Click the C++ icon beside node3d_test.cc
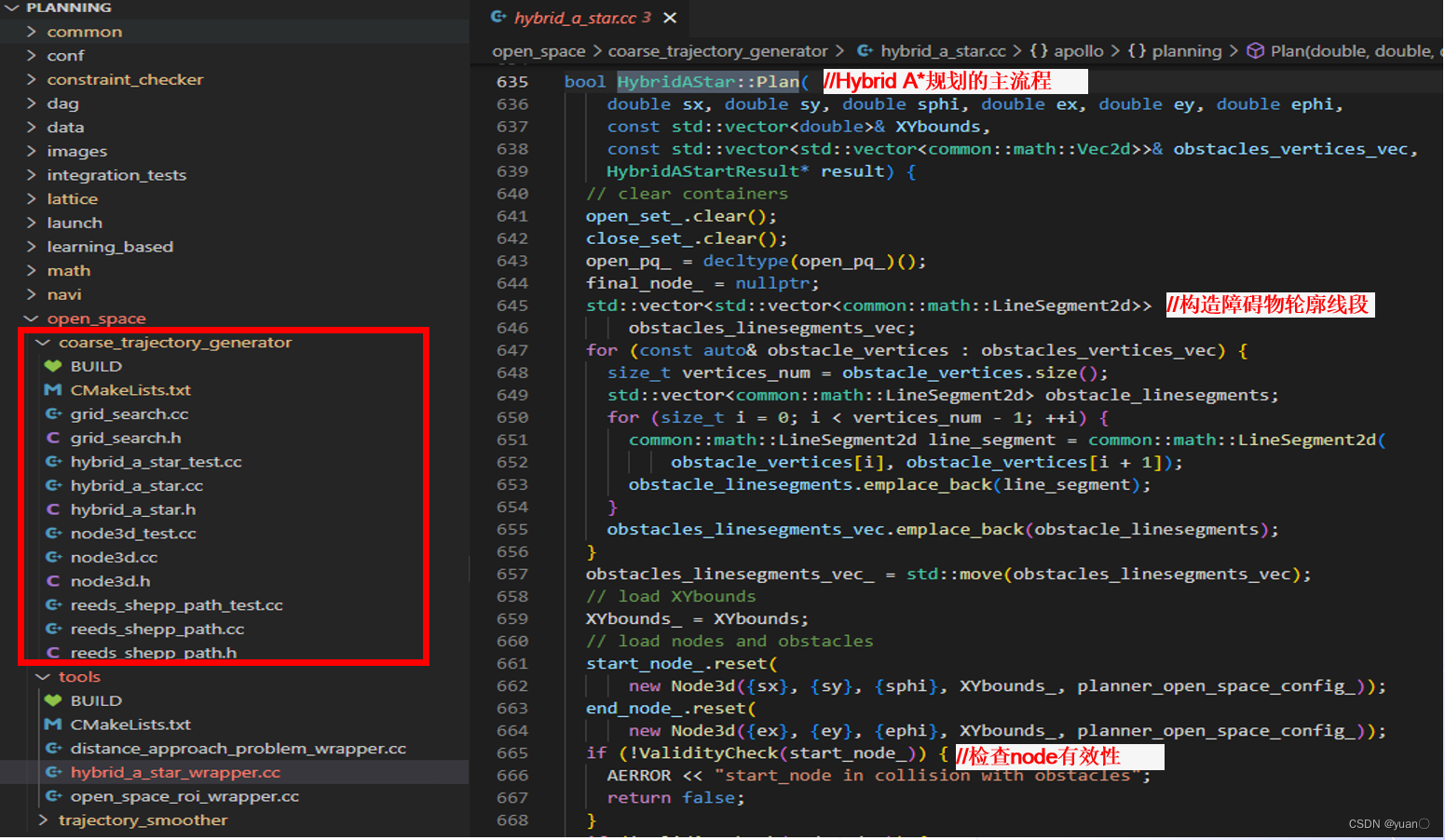 pos(53,534)
